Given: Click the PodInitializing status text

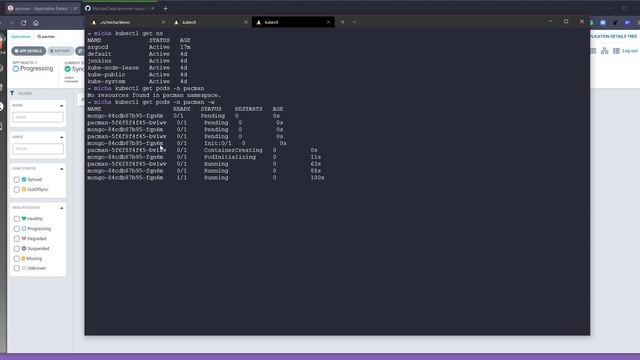Looking at the screenshot, I should [230, 157].
